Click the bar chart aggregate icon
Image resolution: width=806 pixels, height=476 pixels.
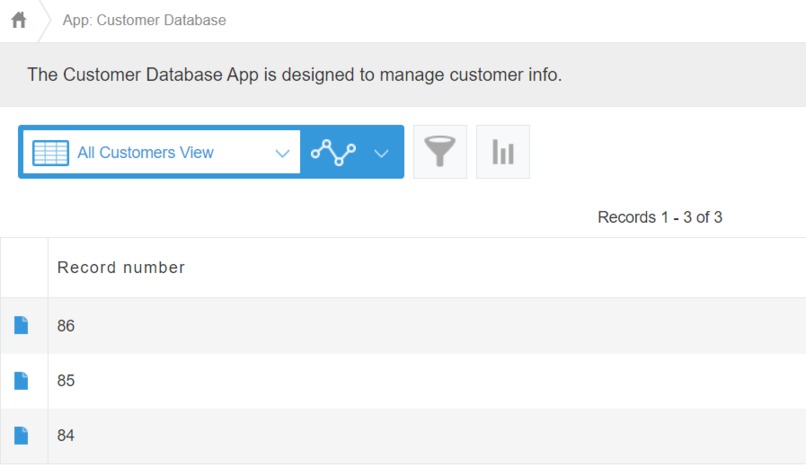click(503, 152)
